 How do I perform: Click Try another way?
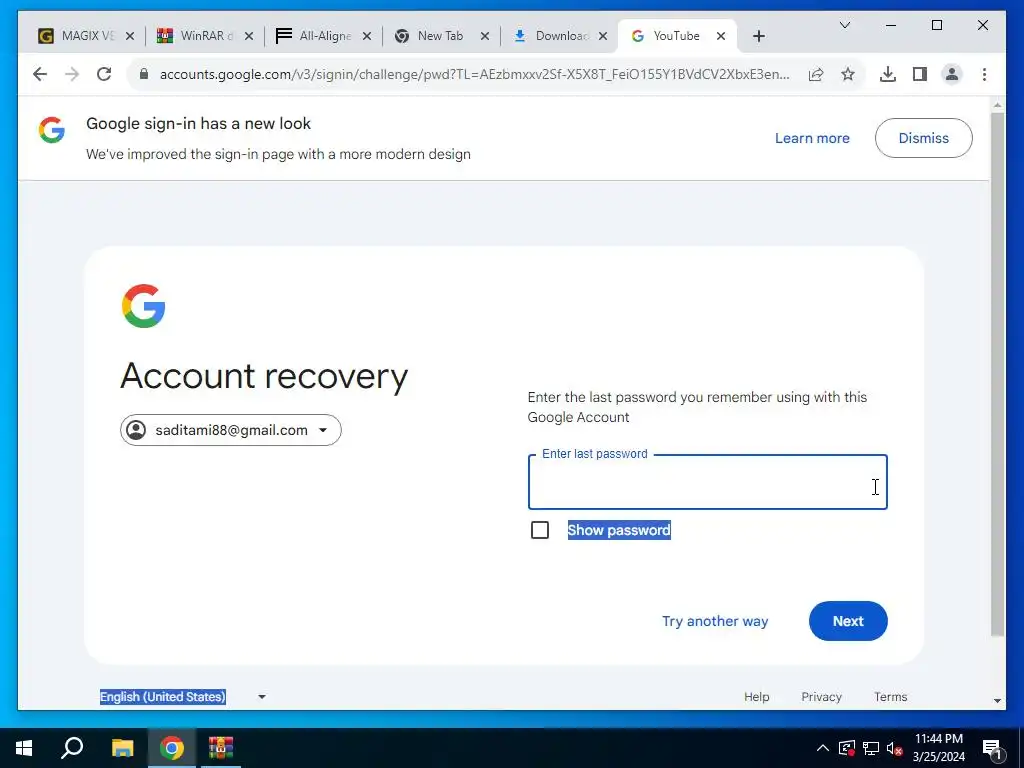715,621
